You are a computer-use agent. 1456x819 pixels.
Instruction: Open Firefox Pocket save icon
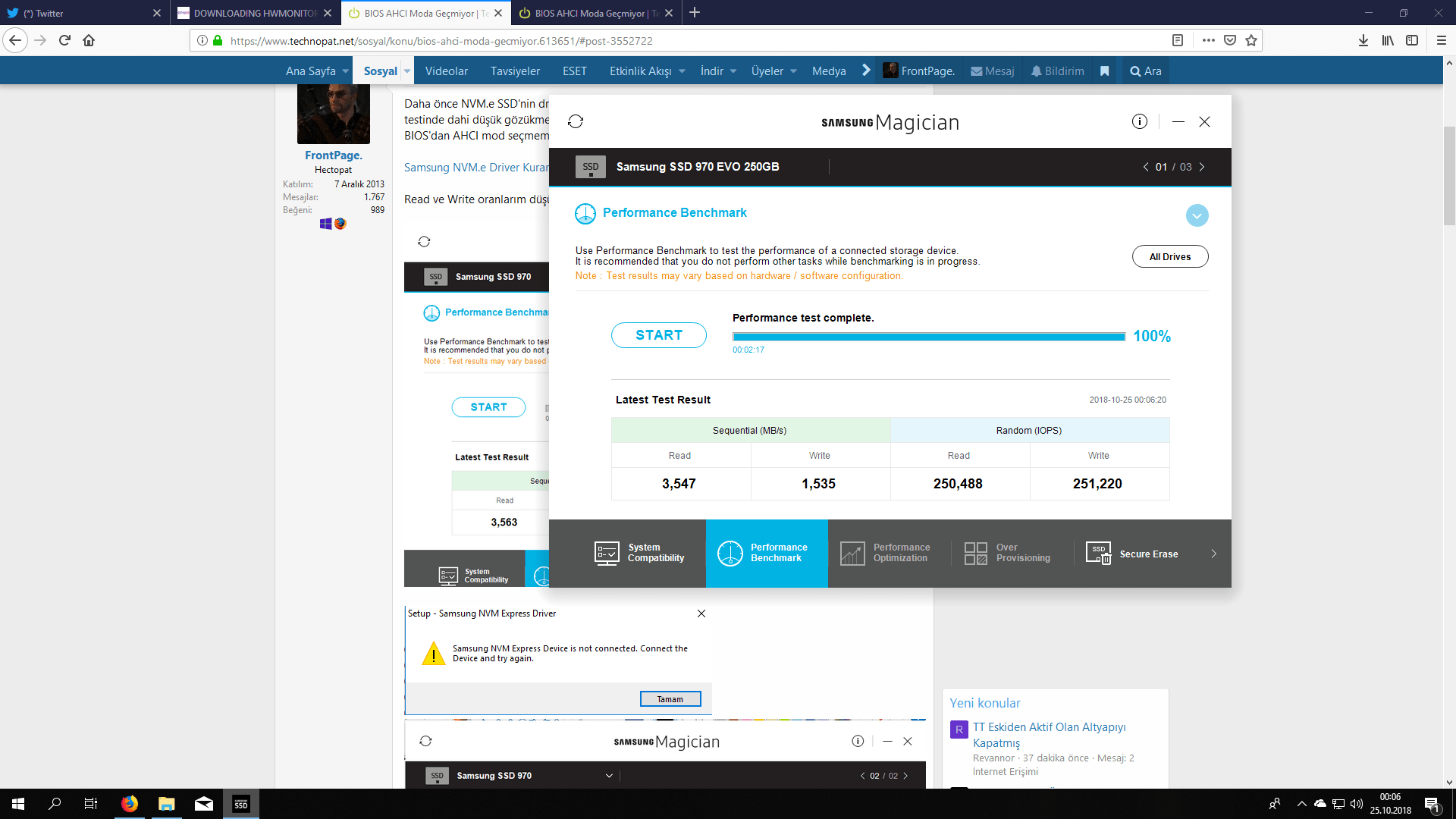(1230, 40)
